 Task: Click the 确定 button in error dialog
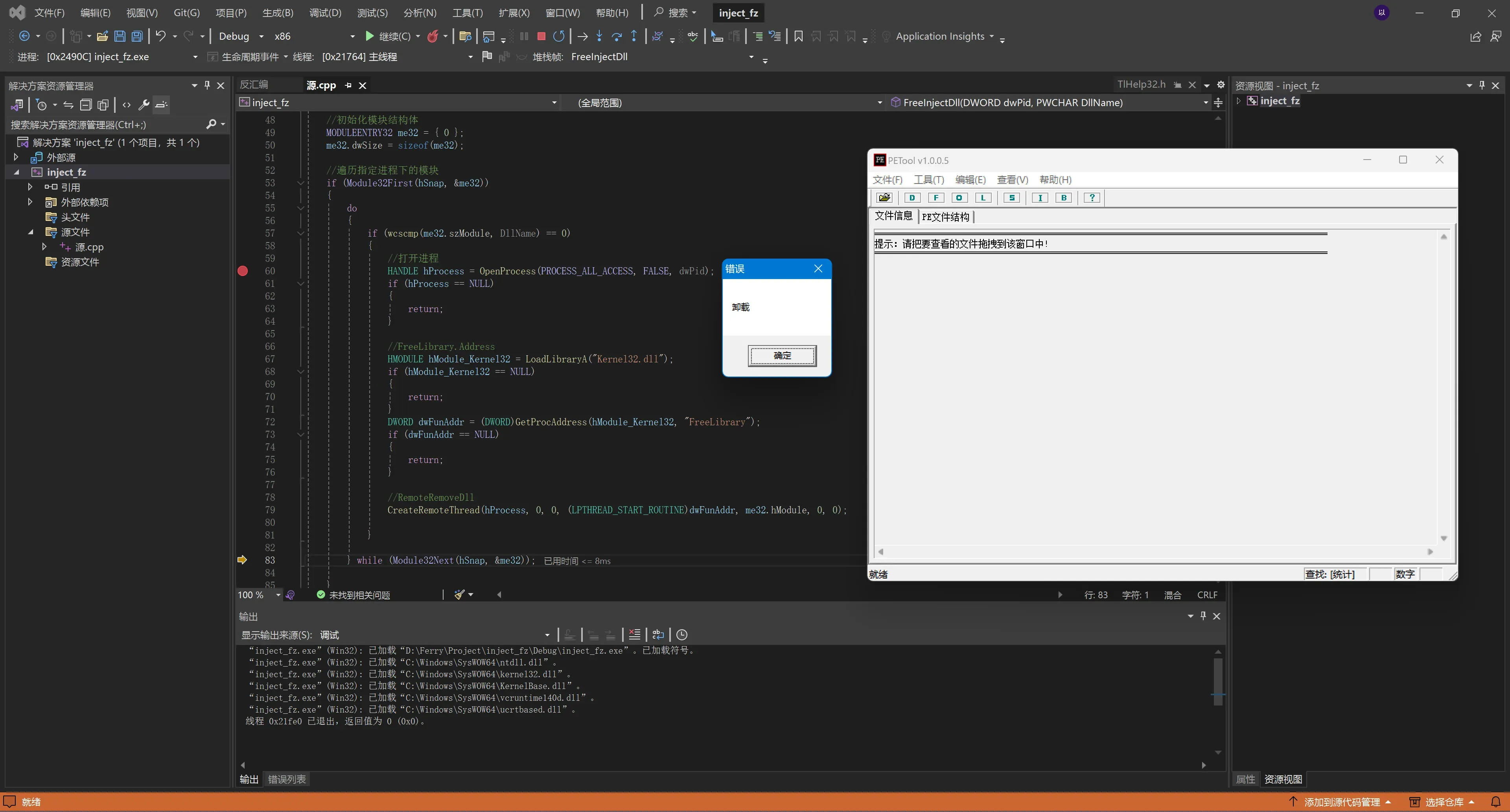(x=782, y=356)
